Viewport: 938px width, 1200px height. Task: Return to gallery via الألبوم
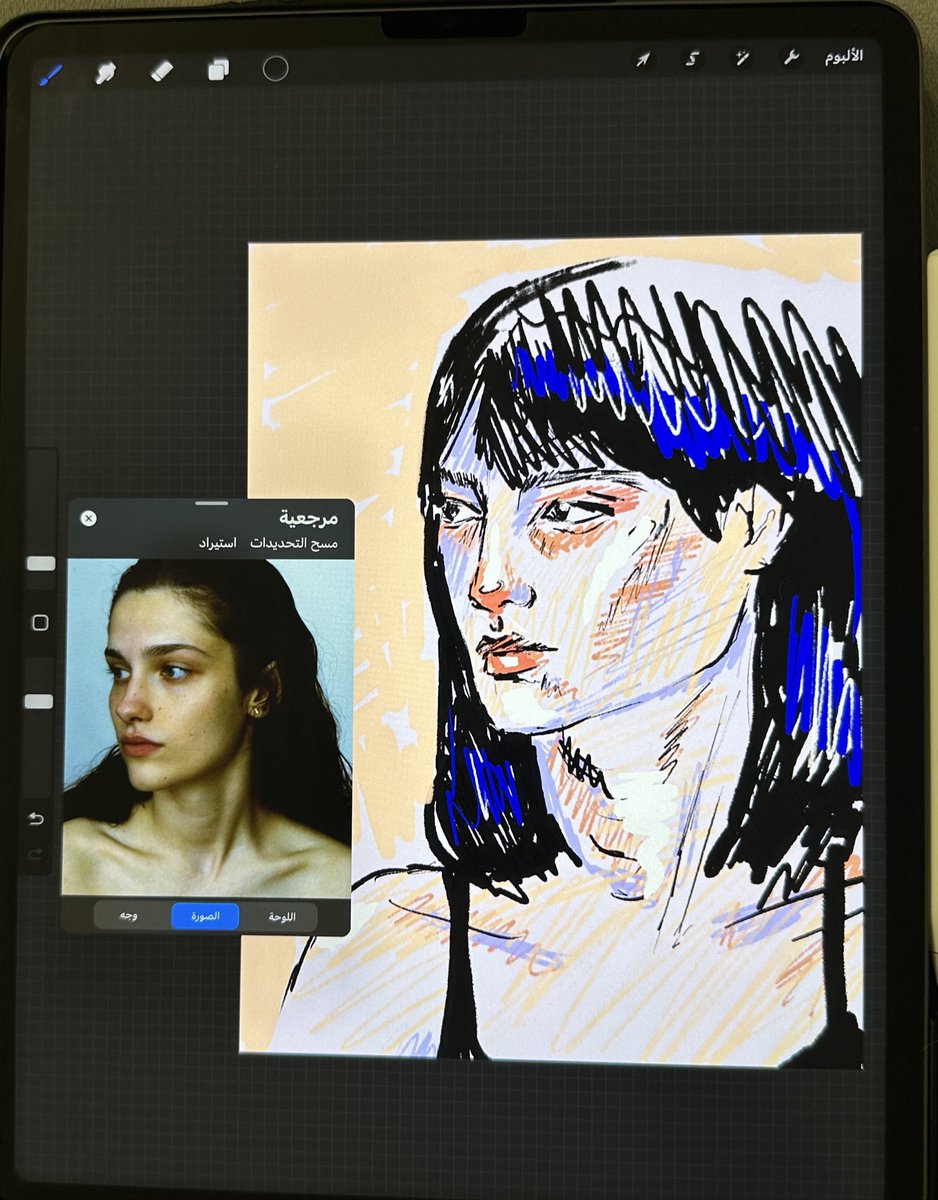(x=844, y=56)
